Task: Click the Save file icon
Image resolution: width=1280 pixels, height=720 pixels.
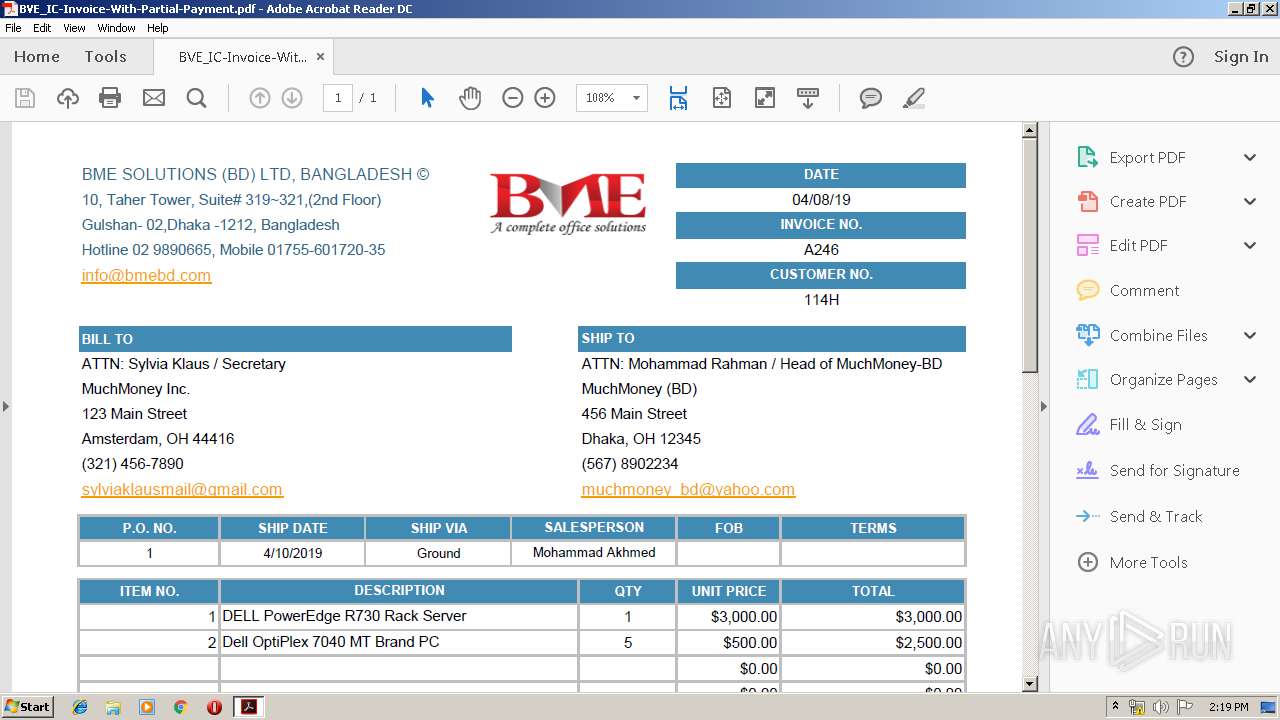Action: pos(25,98)
